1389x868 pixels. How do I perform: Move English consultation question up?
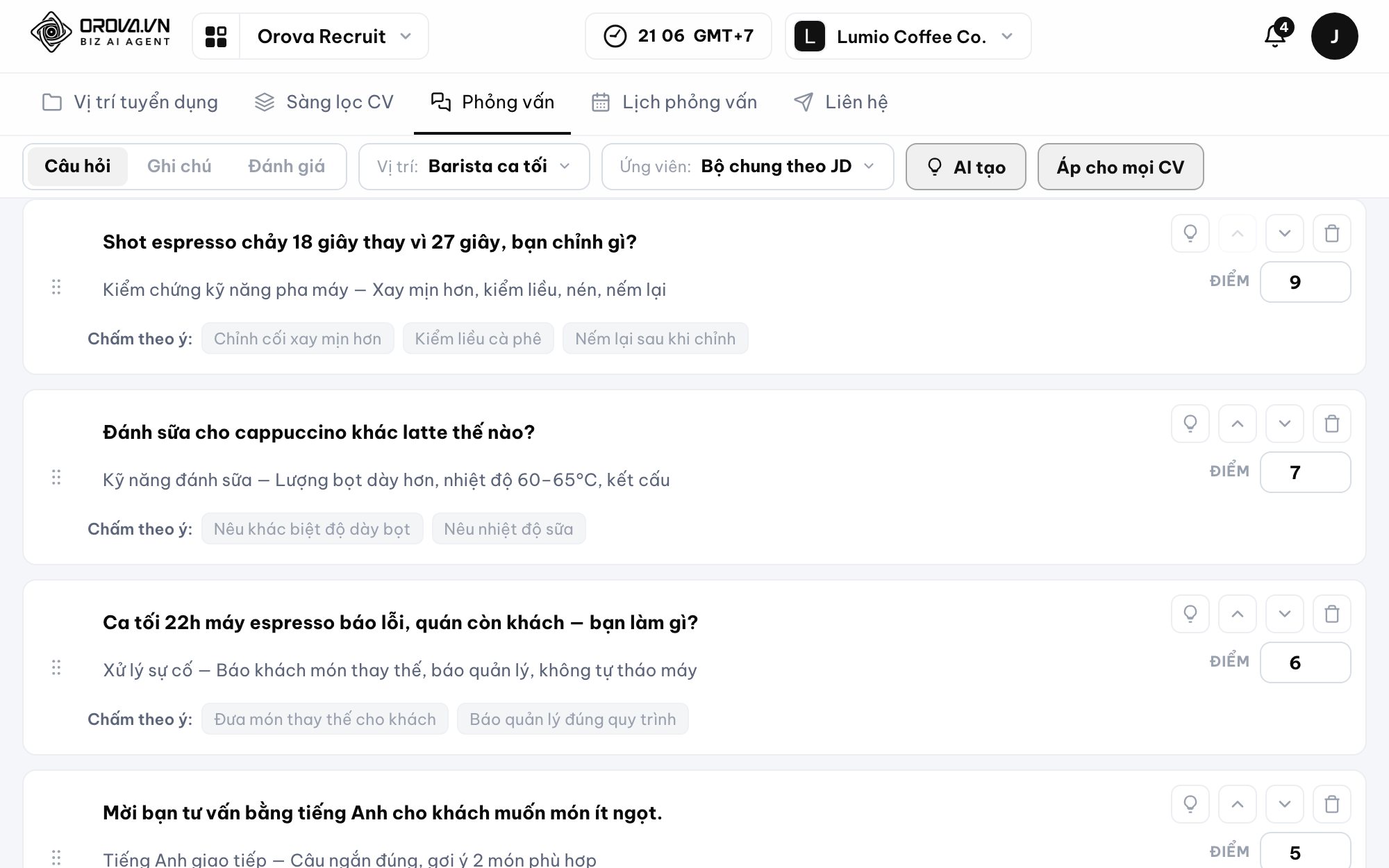click(1238, 804)
